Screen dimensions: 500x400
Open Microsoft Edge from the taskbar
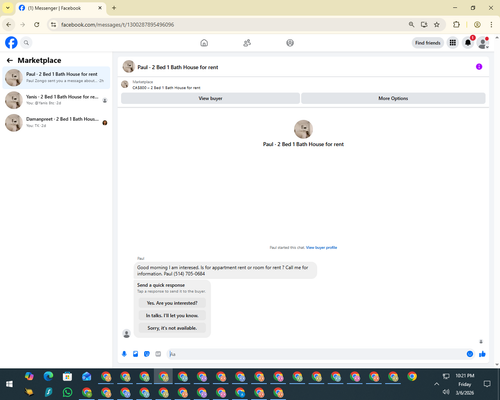point(48,376)
